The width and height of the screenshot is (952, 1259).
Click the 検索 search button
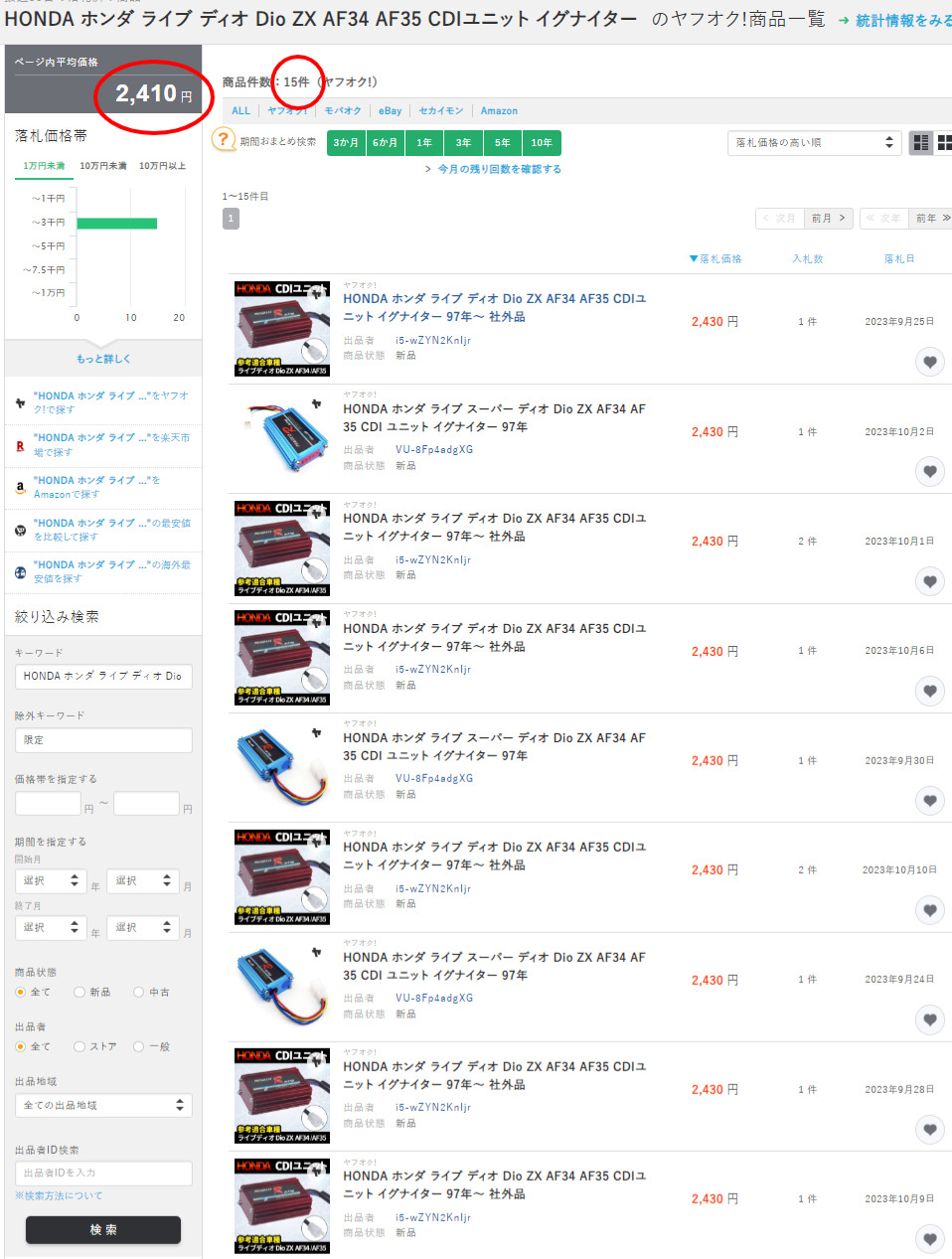click(103, 1229)
